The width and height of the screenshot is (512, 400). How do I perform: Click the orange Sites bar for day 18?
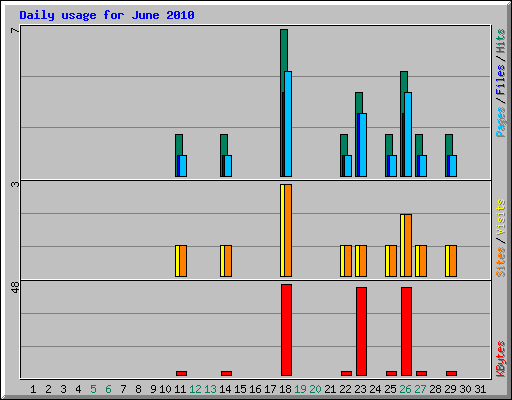[x=288, y=230]
